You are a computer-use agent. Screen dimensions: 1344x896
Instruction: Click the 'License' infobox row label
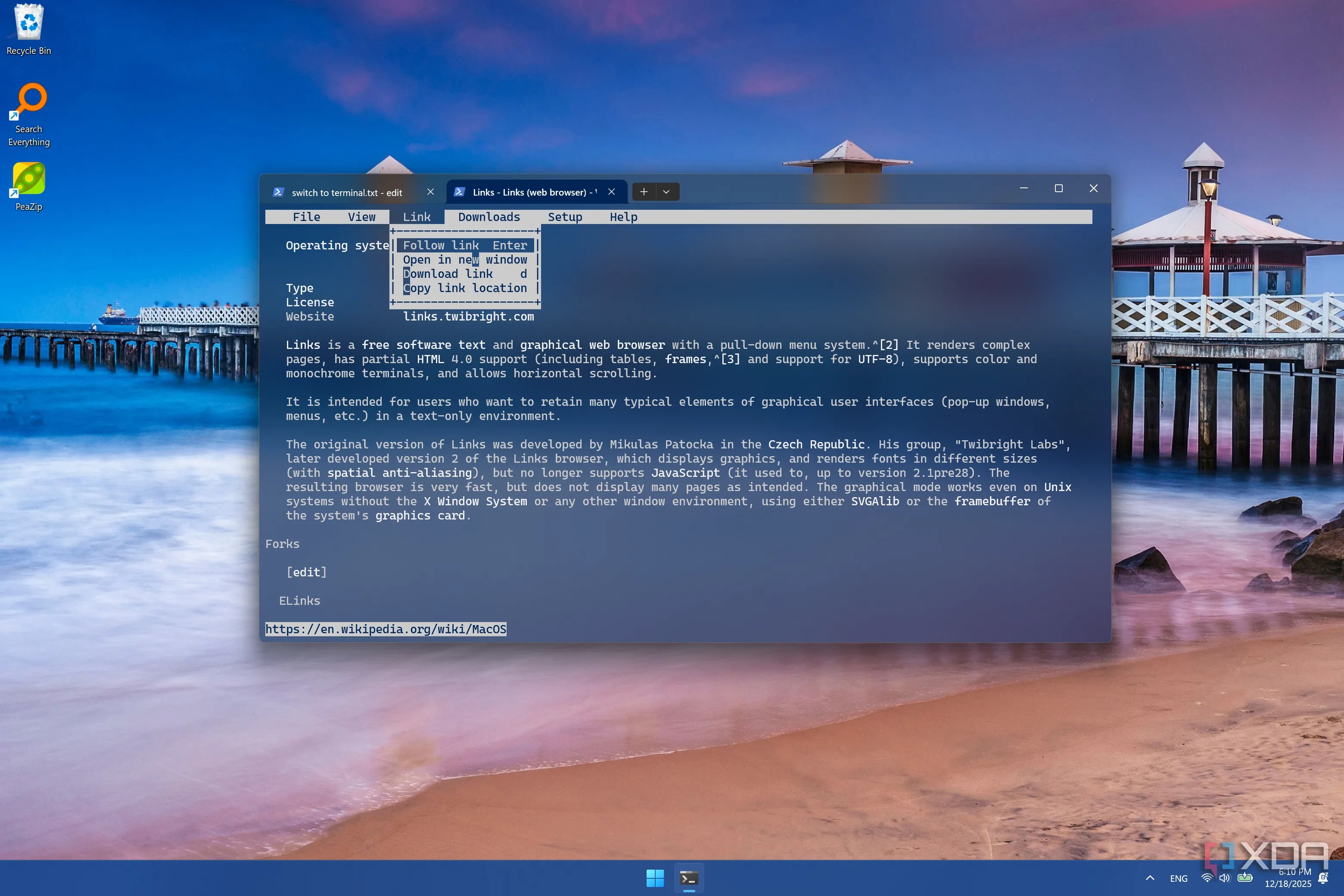tap(310, 302)
